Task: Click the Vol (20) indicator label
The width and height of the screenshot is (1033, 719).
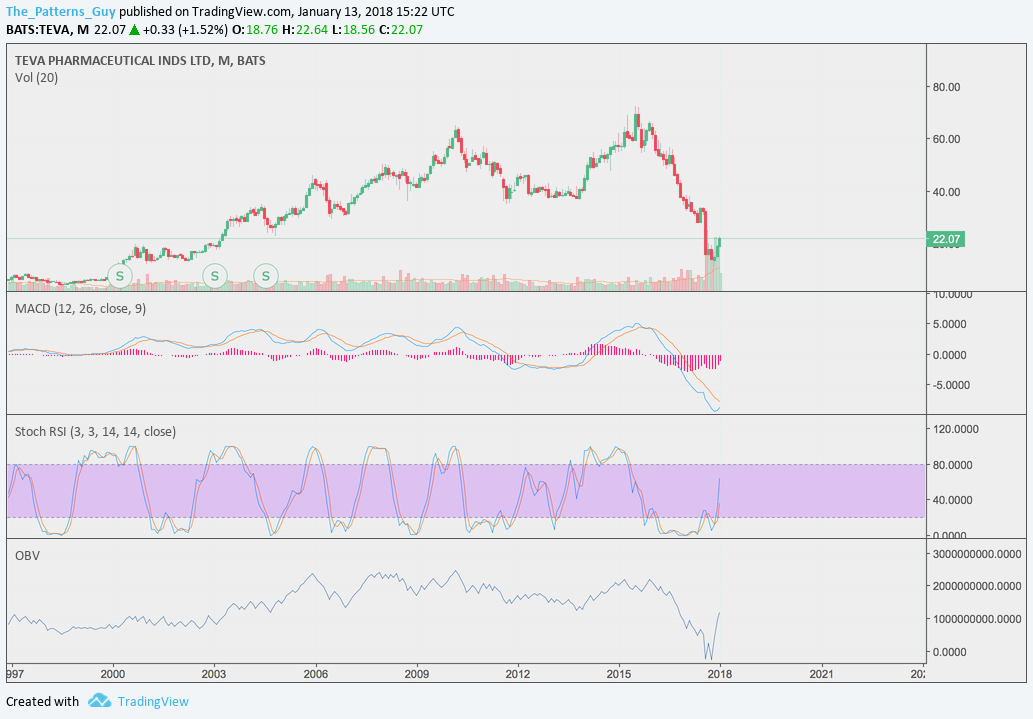Action: (36, 78)
